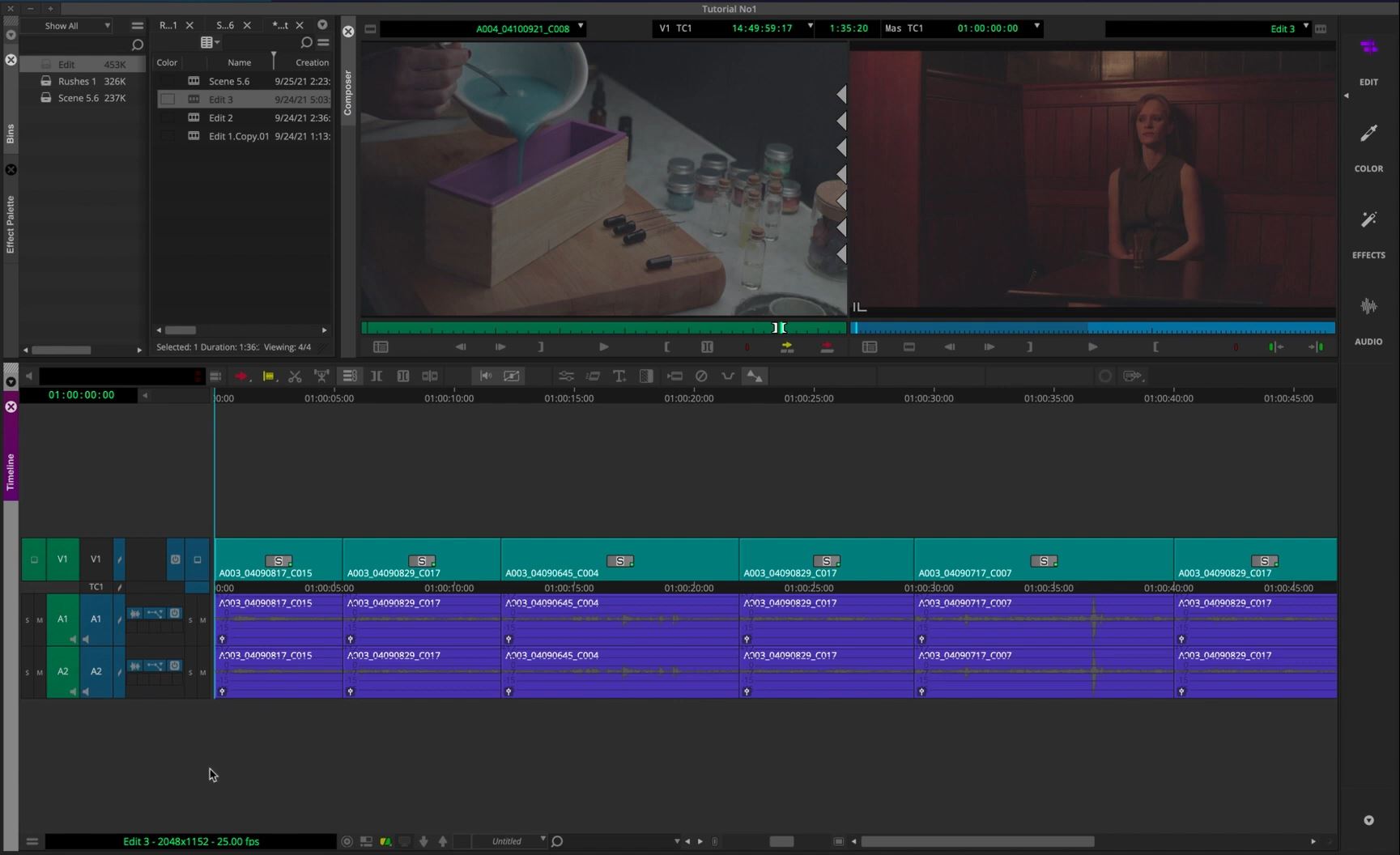Toggle the A1 source track selector
This screenshot has height=855, width=1400.
pos(62,619)
